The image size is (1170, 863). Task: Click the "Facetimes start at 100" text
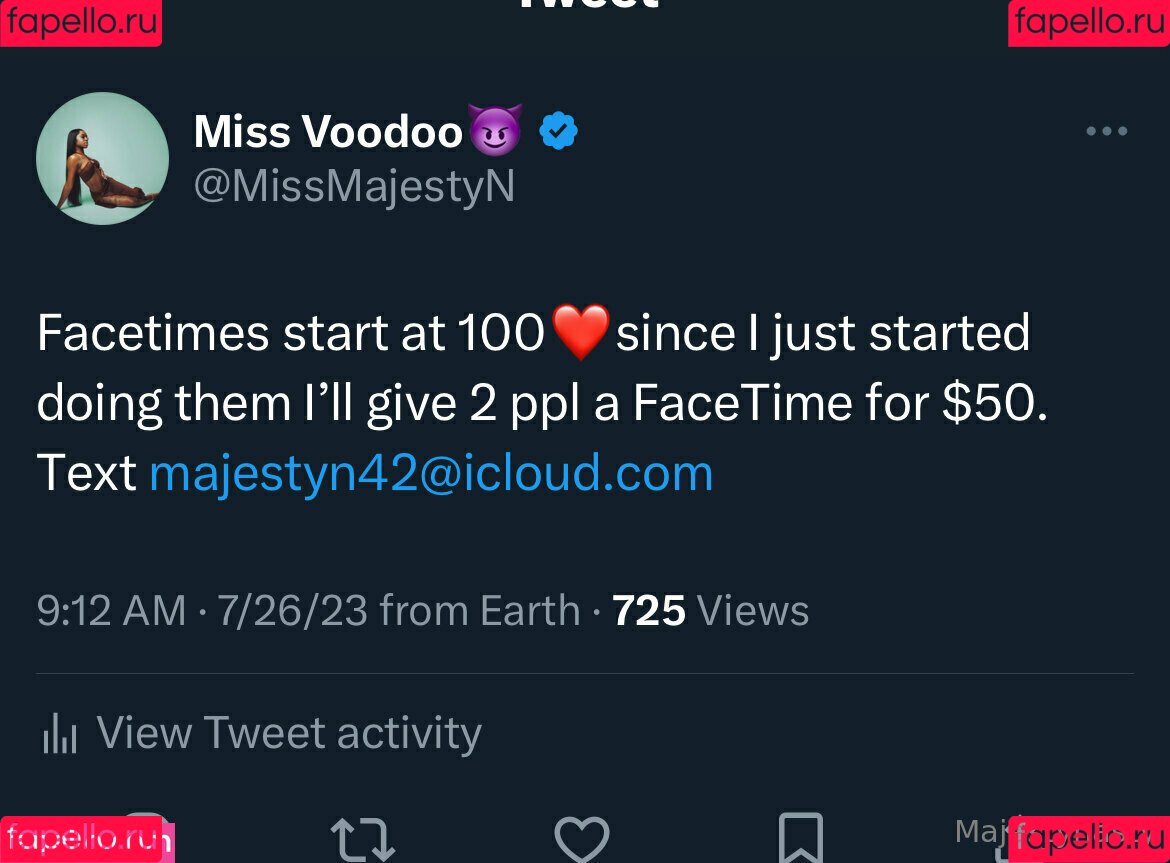click(x=290, y=333)
